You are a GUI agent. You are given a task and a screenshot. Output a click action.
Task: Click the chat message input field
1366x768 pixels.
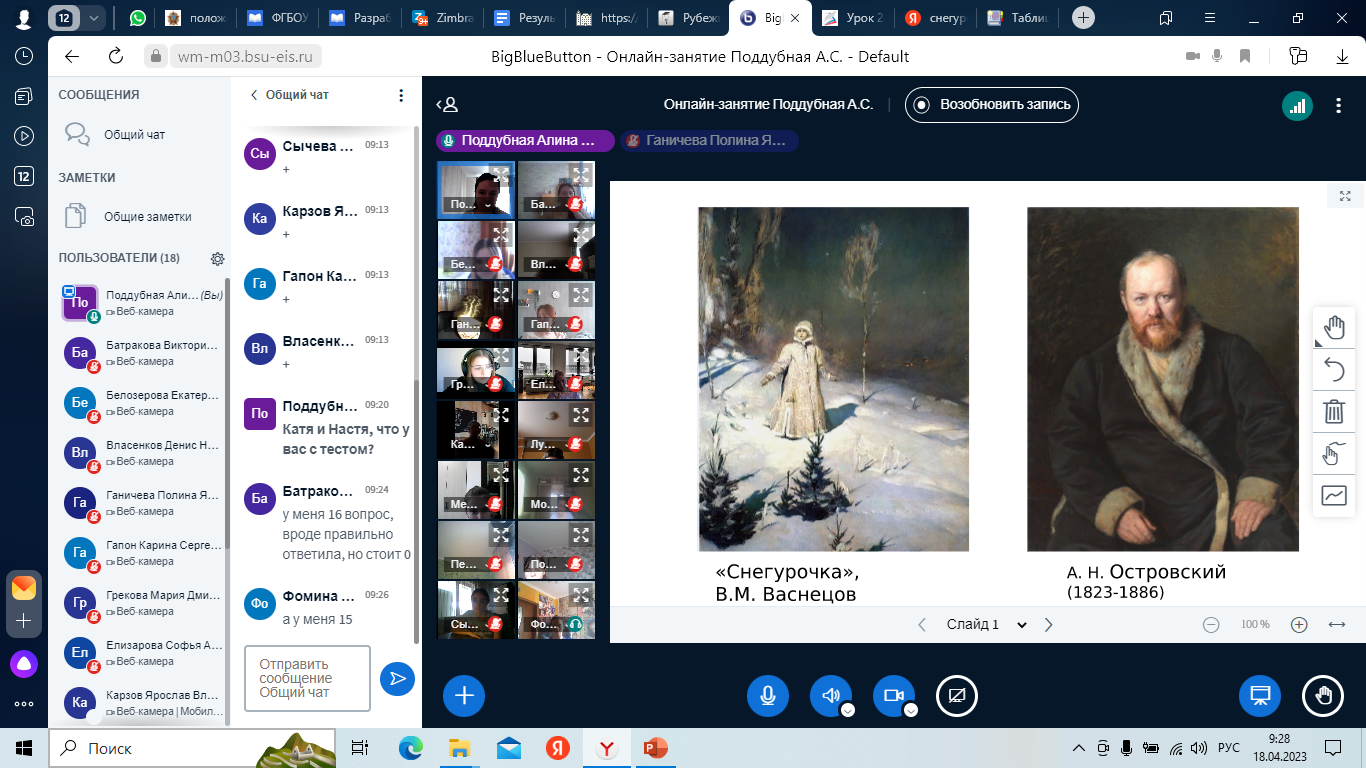[x=307, y=678]
